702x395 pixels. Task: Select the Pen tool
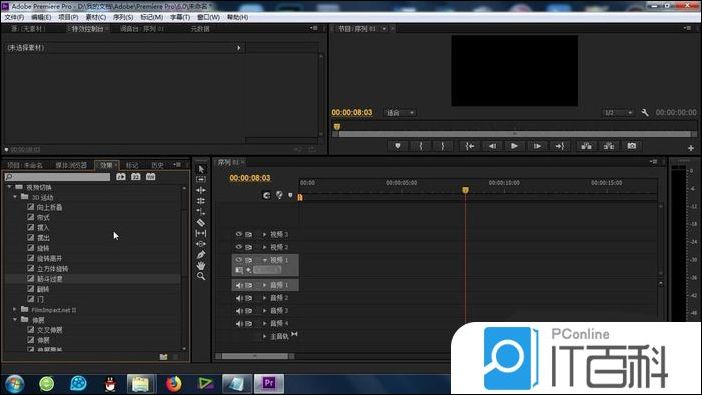click(201, 255)
